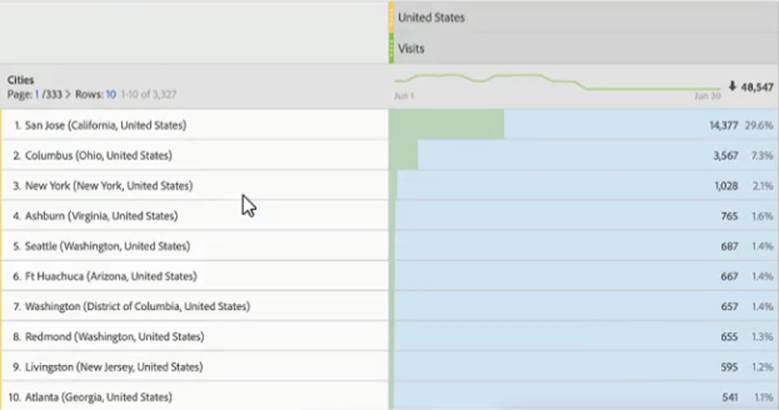The image size is (779, 410).
Task: Select the San Jose (California) row
Action: tap(100, 125)
